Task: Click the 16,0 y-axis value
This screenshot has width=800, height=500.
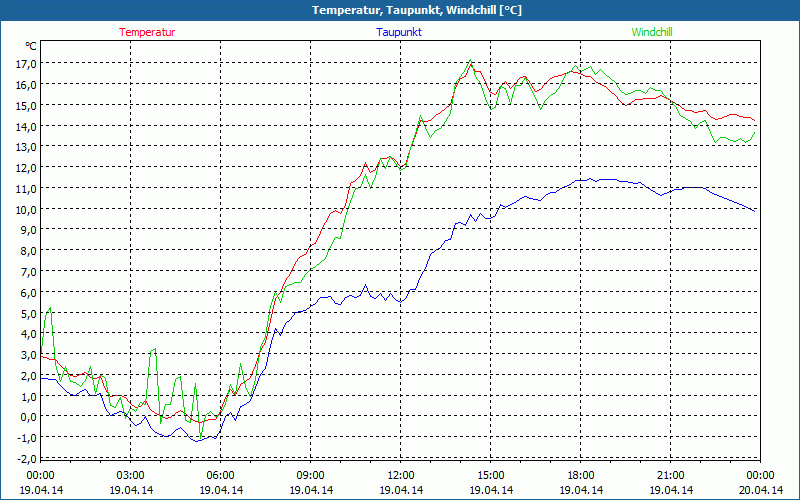Action: pos(27,85)
